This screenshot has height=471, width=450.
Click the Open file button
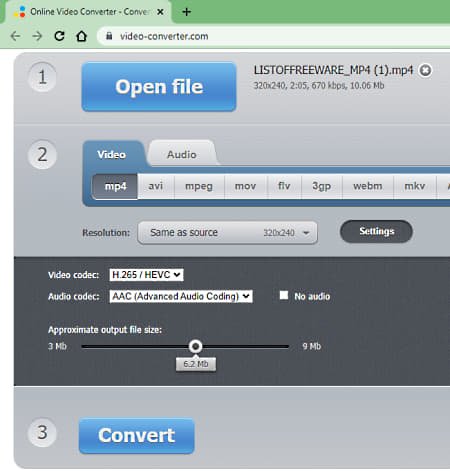159,87
